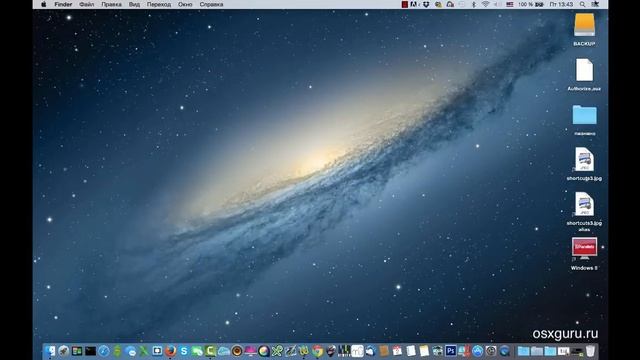Open the Trash in the Dock
This screenshot has height=360, width=640.
coord(590,351)
